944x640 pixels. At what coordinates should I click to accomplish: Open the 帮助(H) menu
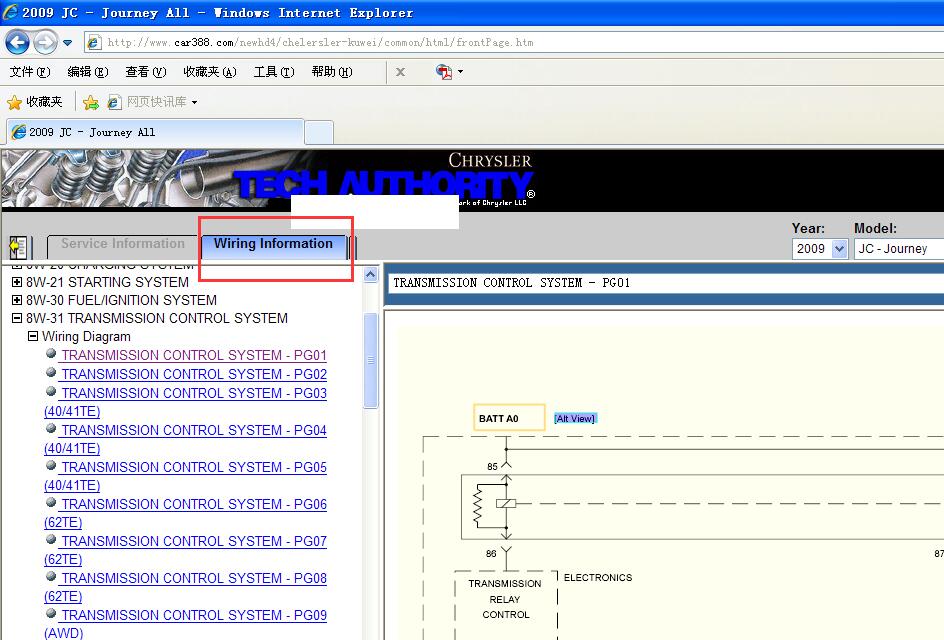(x=332, y=72)
